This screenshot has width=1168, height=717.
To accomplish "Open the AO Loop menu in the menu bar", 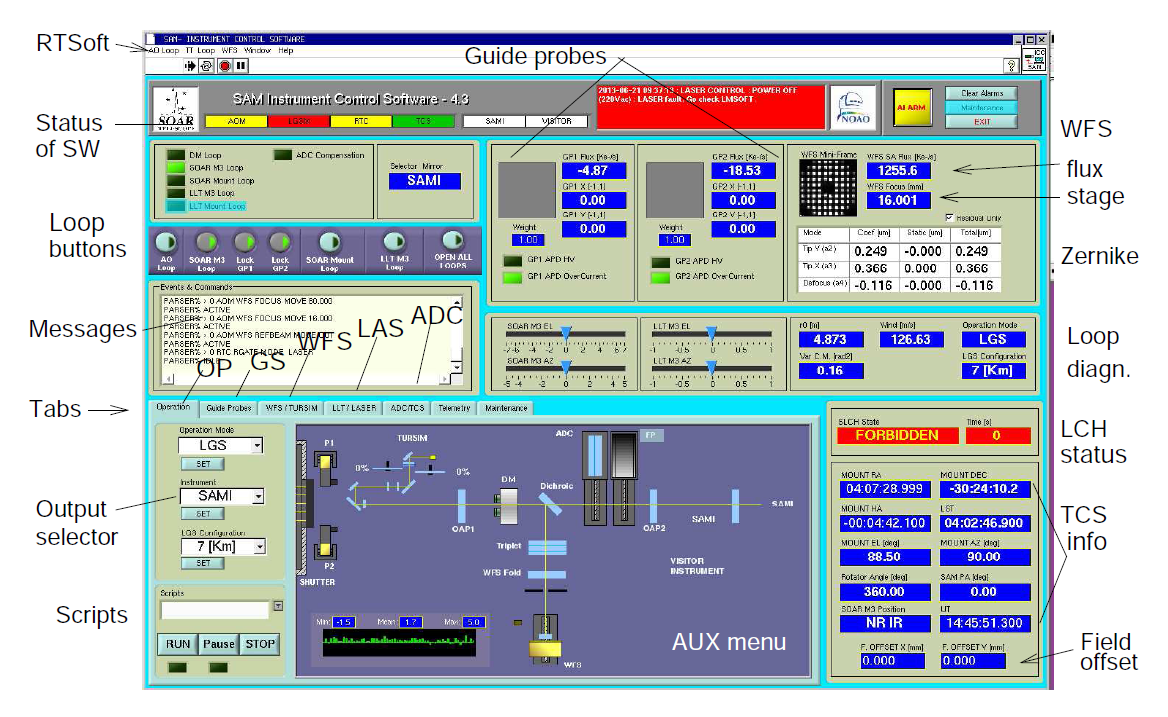I will point(163,51).
